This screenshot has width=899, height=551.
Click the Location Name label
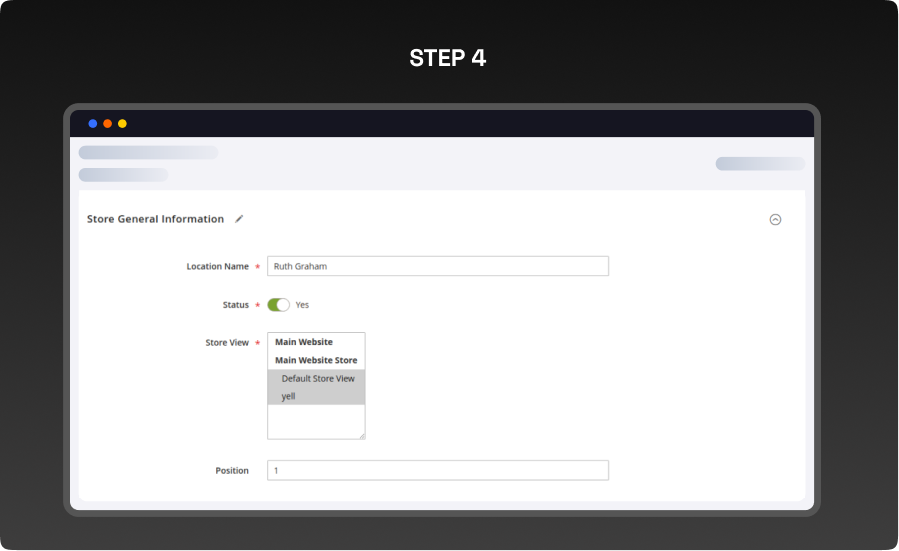(217, 267)
